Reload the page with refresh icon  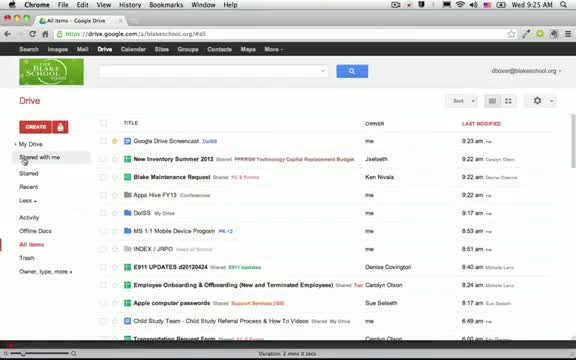point(32,34)
